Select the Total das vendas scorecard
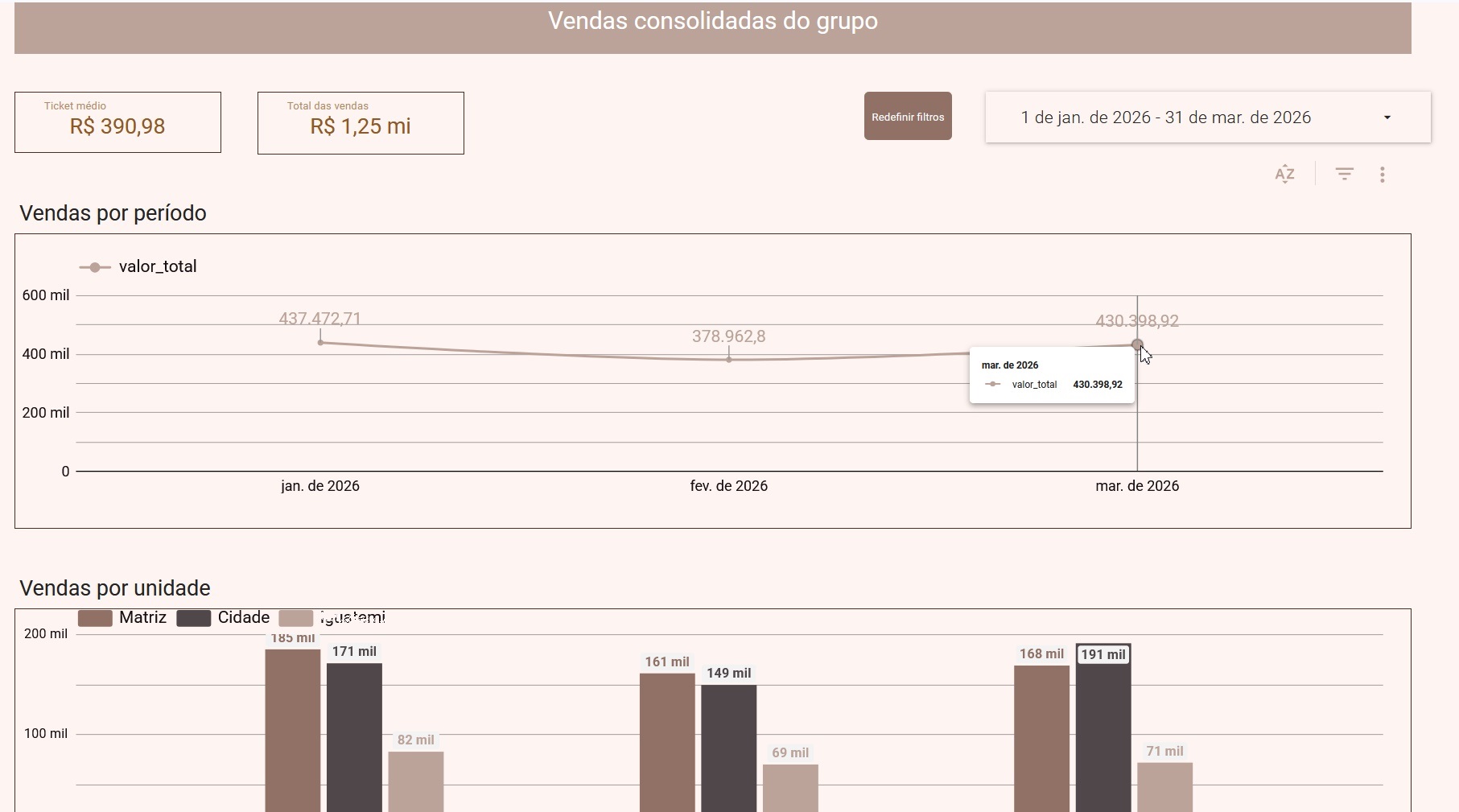The height and width of the screenshot is (812, 1459). pos(361,123)
